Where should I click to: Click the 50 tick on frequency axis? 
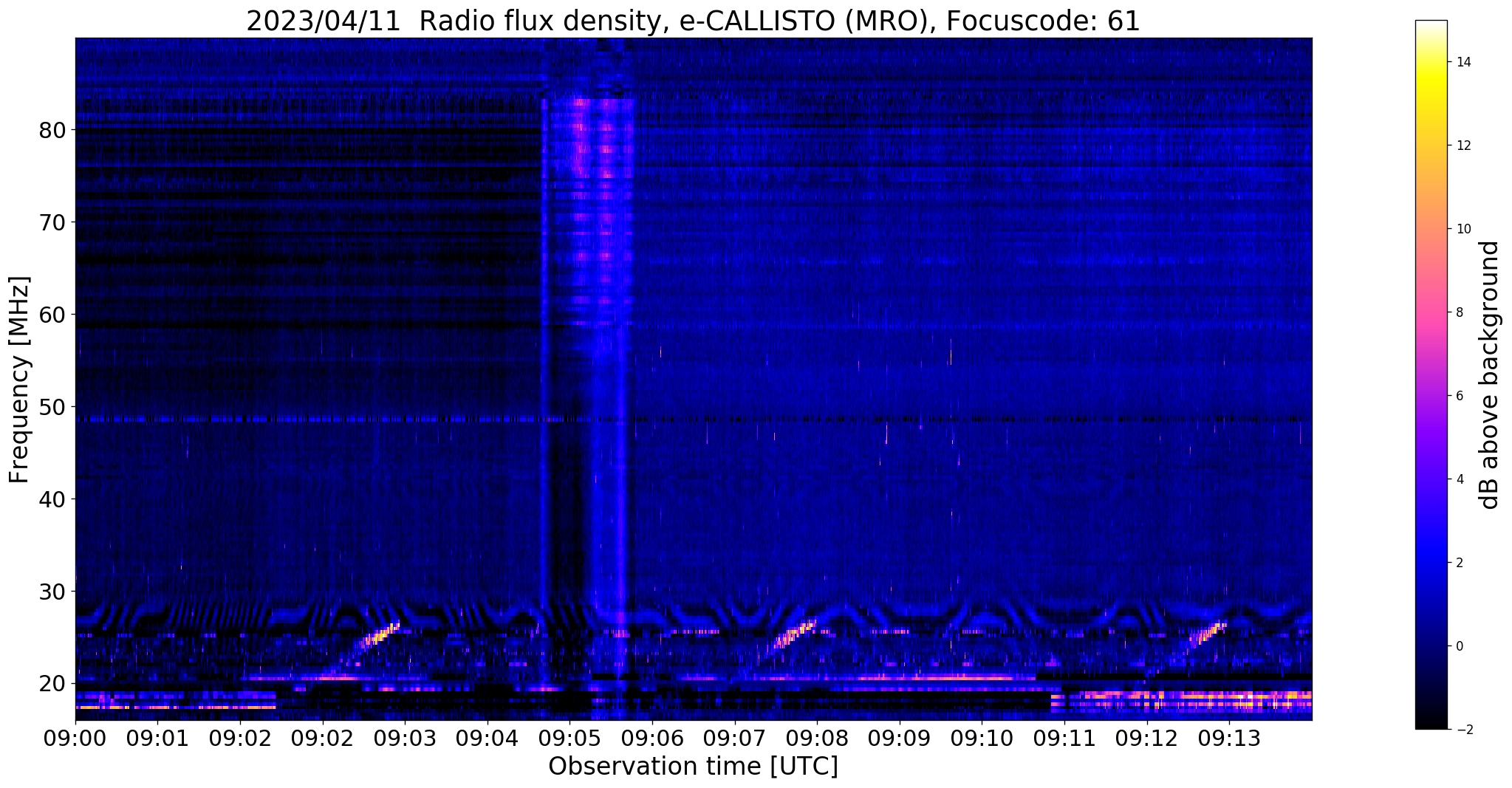tap(52, 407)
